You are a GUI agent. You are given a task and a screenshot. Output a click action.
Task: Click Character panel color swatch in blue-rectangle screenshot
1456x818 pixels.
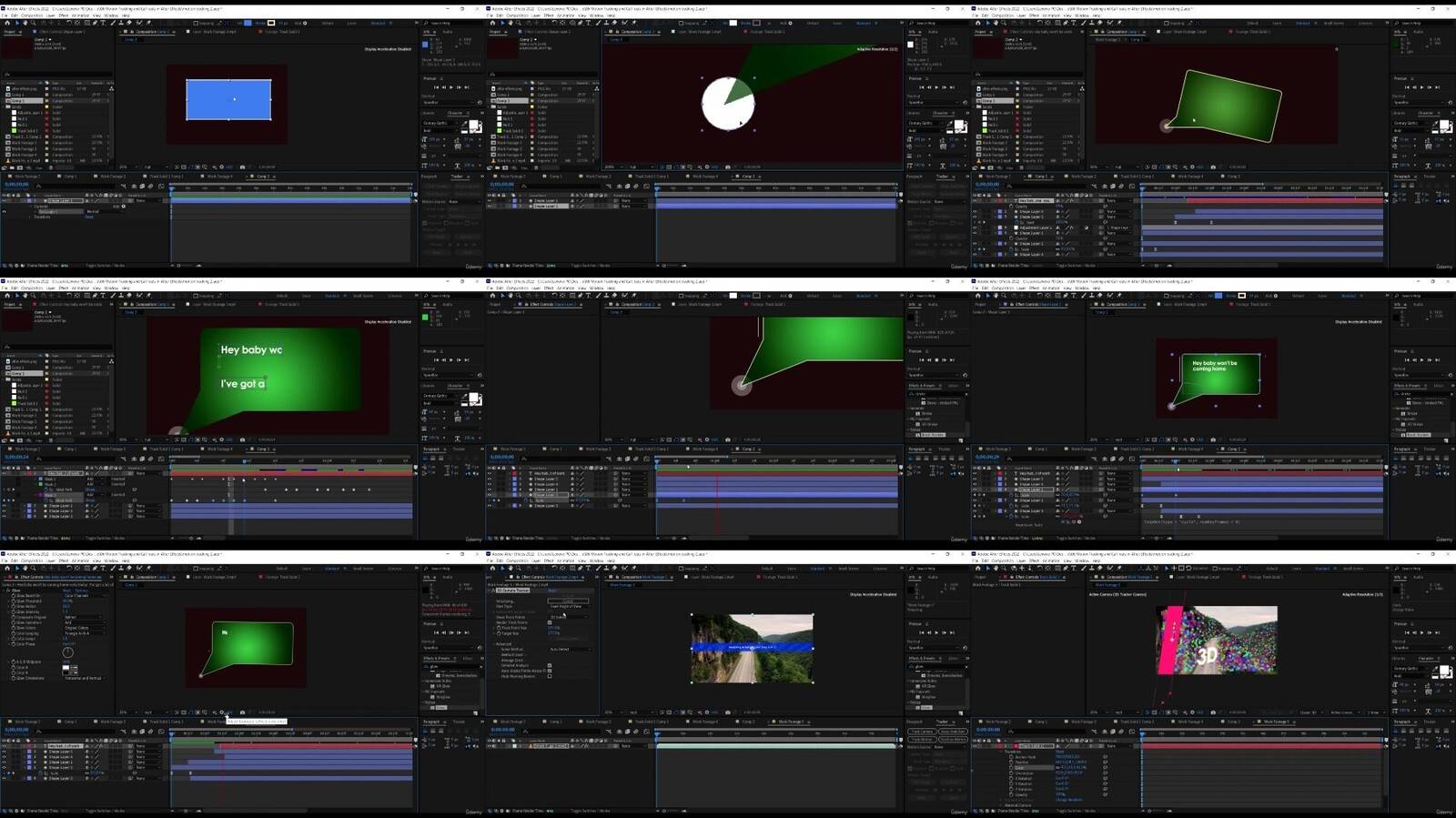pos(472,125)
